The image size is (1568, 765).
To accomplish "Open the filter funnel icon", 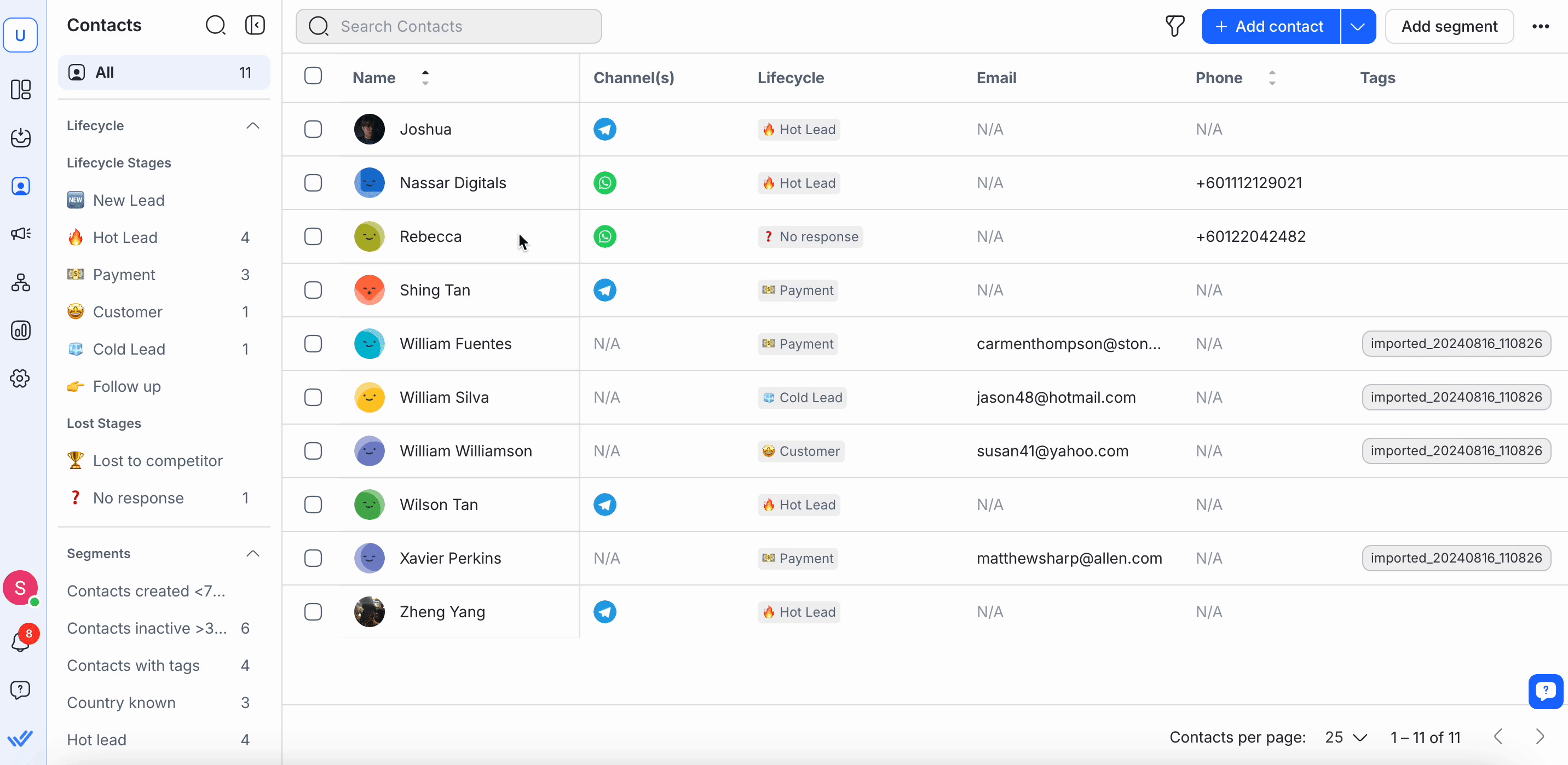I will (x=1174, y=26).
